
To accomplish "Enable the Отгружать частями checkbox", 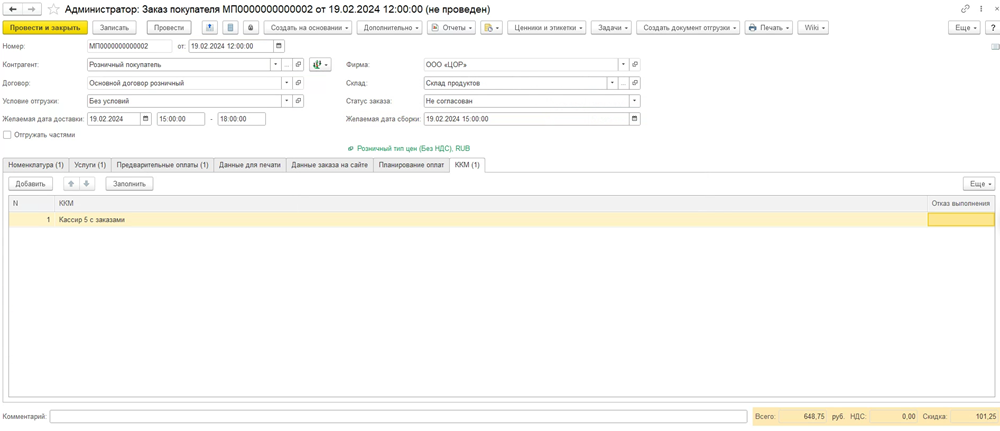I will 8,134.
